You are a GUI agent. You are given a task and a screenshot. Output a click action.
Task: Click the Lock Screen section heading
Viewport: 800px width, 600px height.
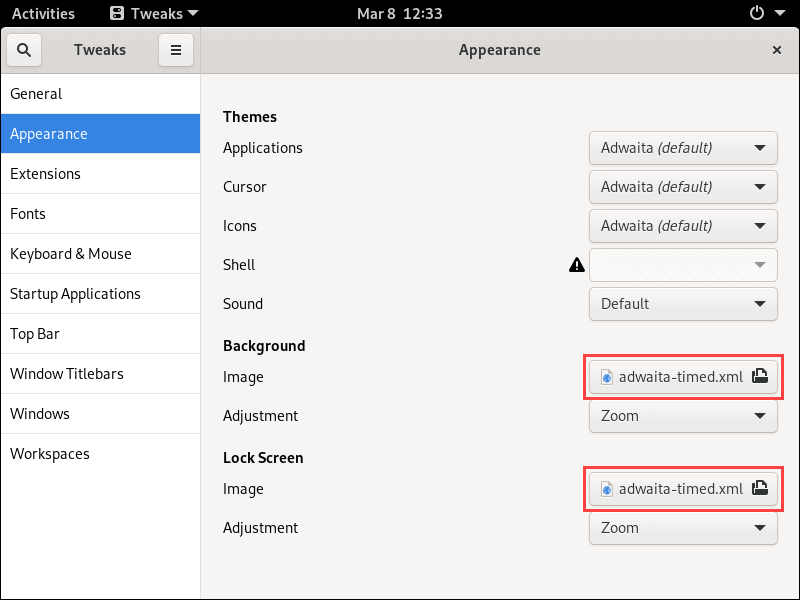[x=263, y=458]
